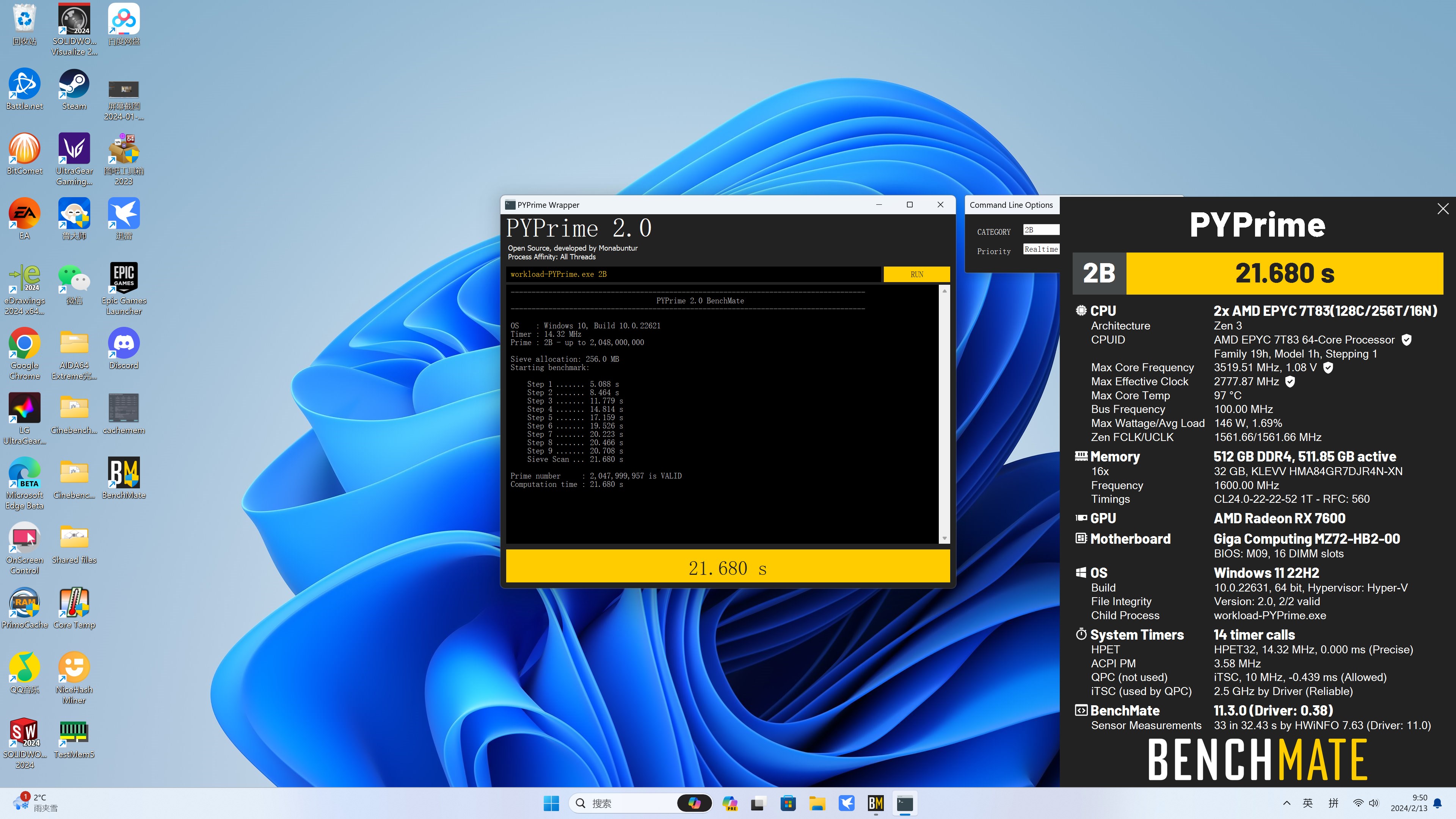Select the OnScreen Control desktop icon

coord(24,548)
